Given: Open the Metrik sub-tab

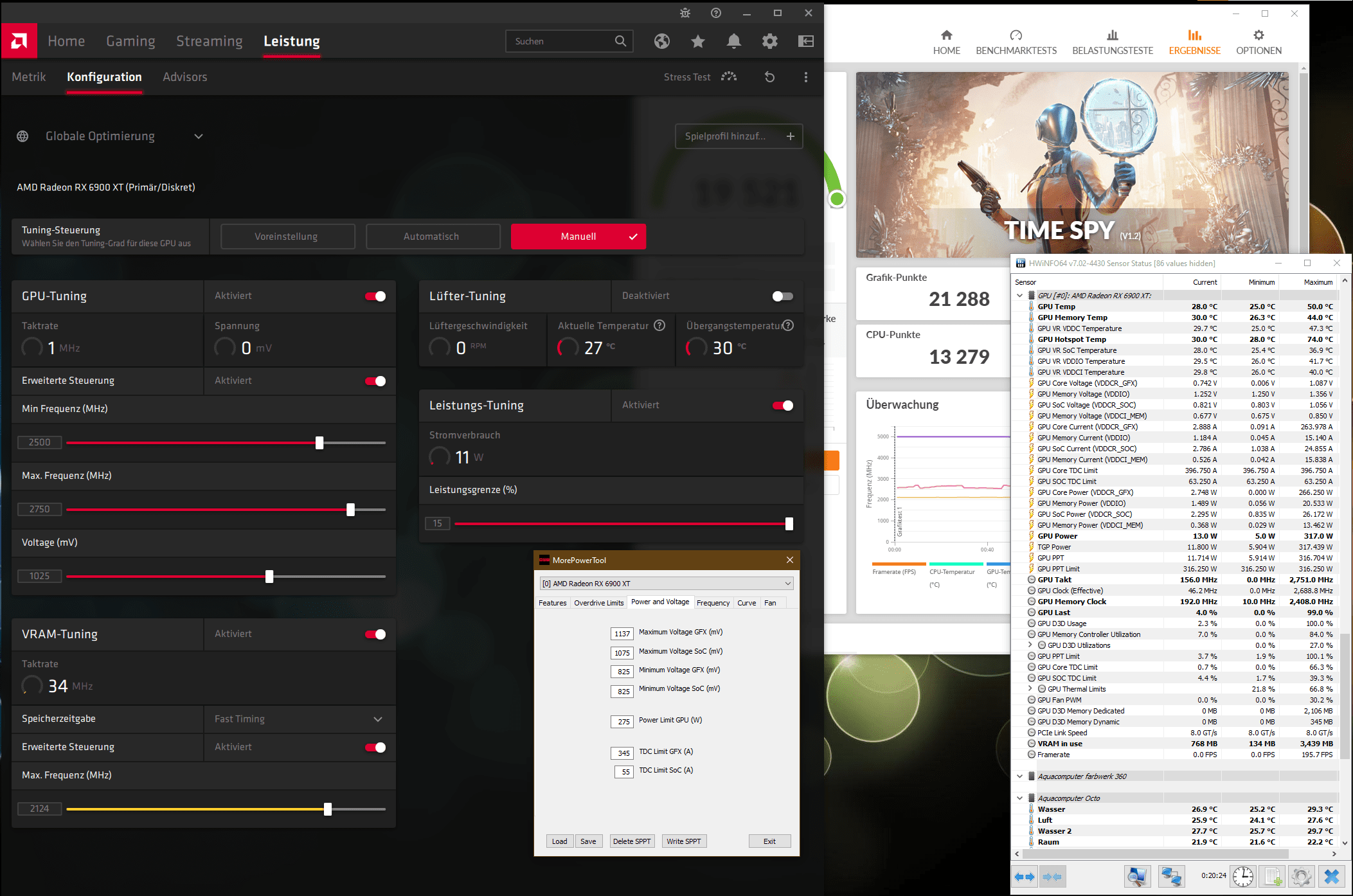Looking at the screenshot, I should coord(29,77).
